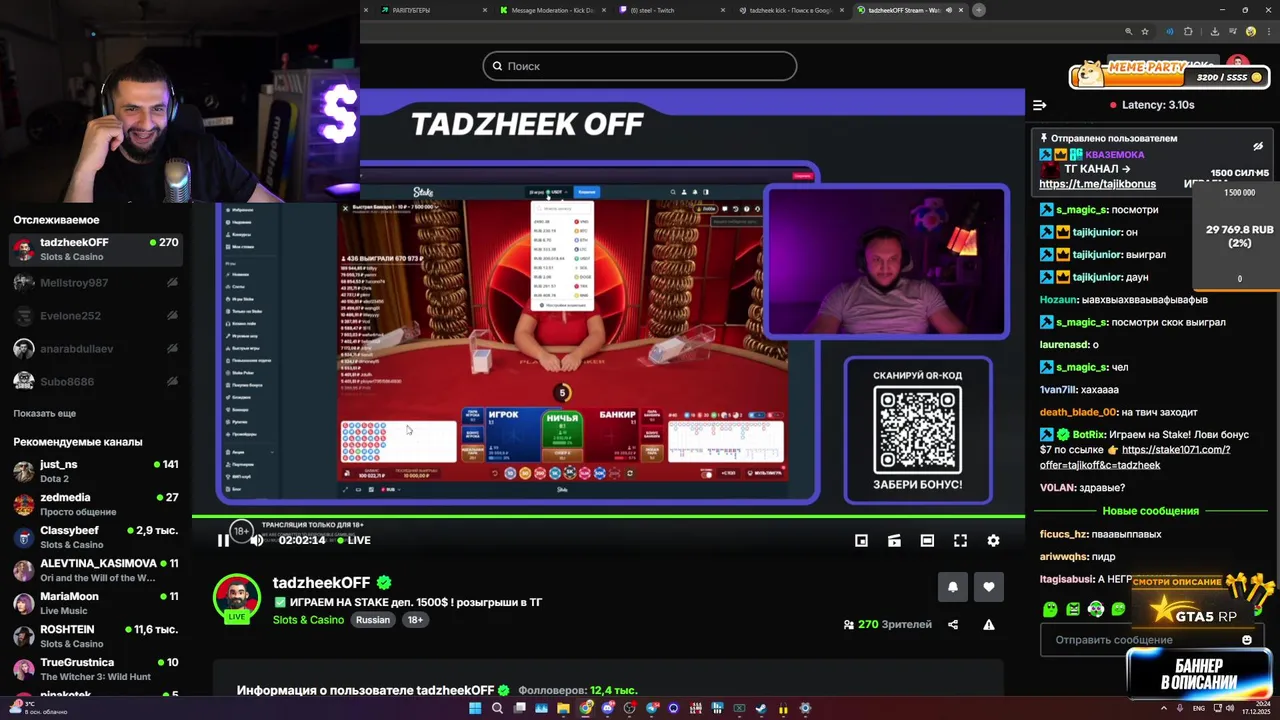1280x720 pixels.
Task: Open the Telegram link t.me/tajikbonus
Action: [1097, 184]
